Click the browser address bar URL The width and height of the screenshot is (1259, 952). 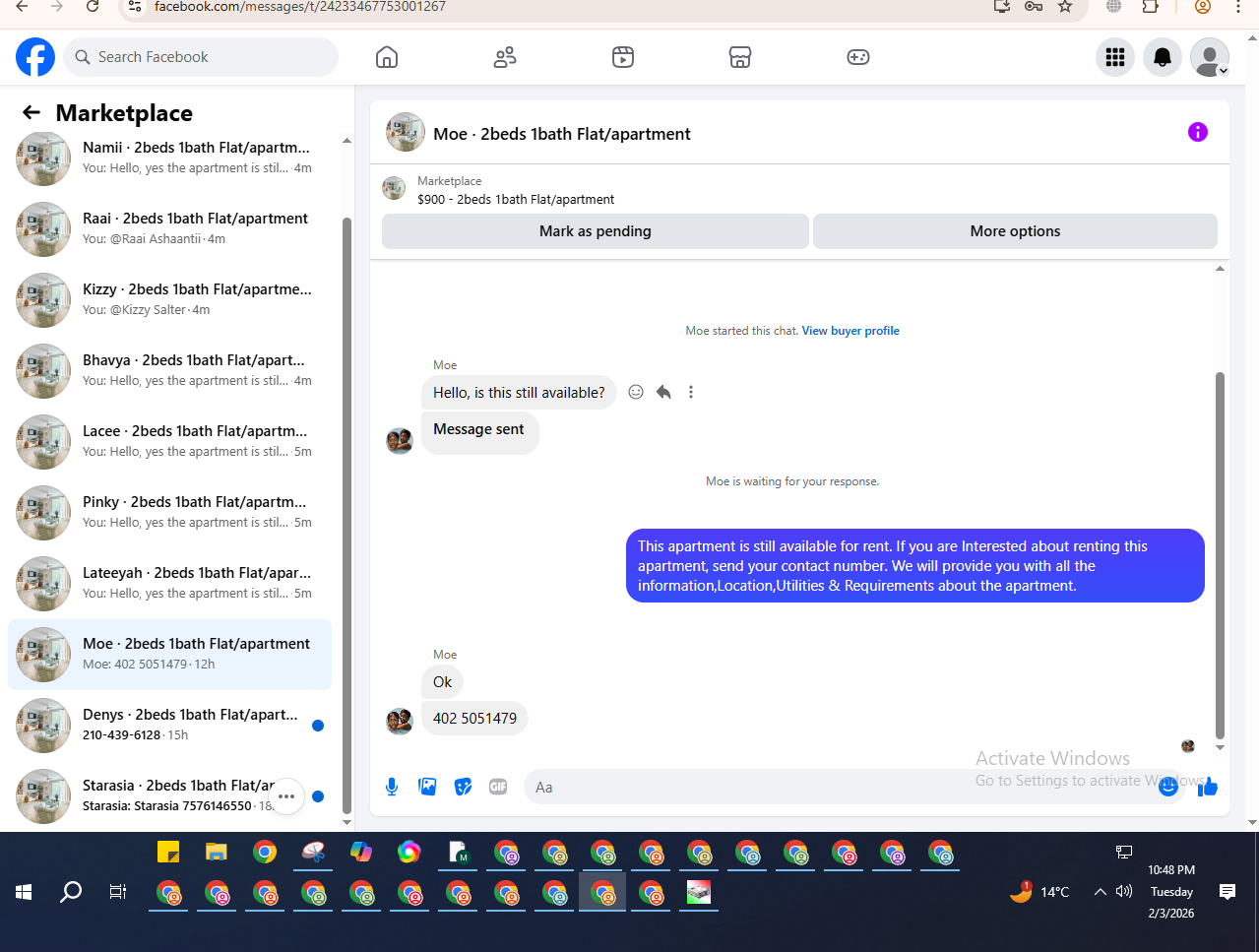click(300, 7)
